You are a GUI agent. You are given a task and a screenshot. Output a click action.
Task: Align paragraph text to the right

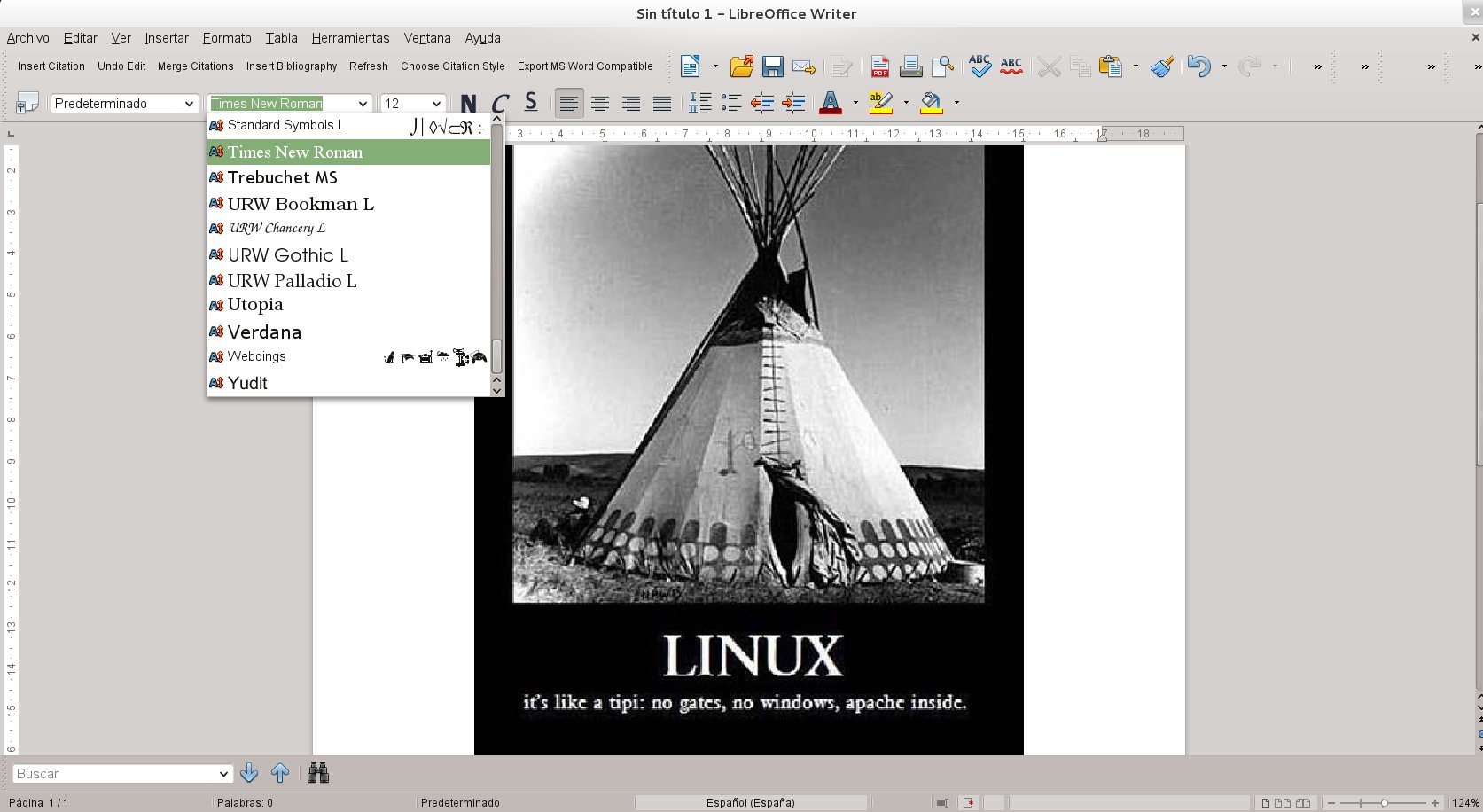(x=631, y=104)
